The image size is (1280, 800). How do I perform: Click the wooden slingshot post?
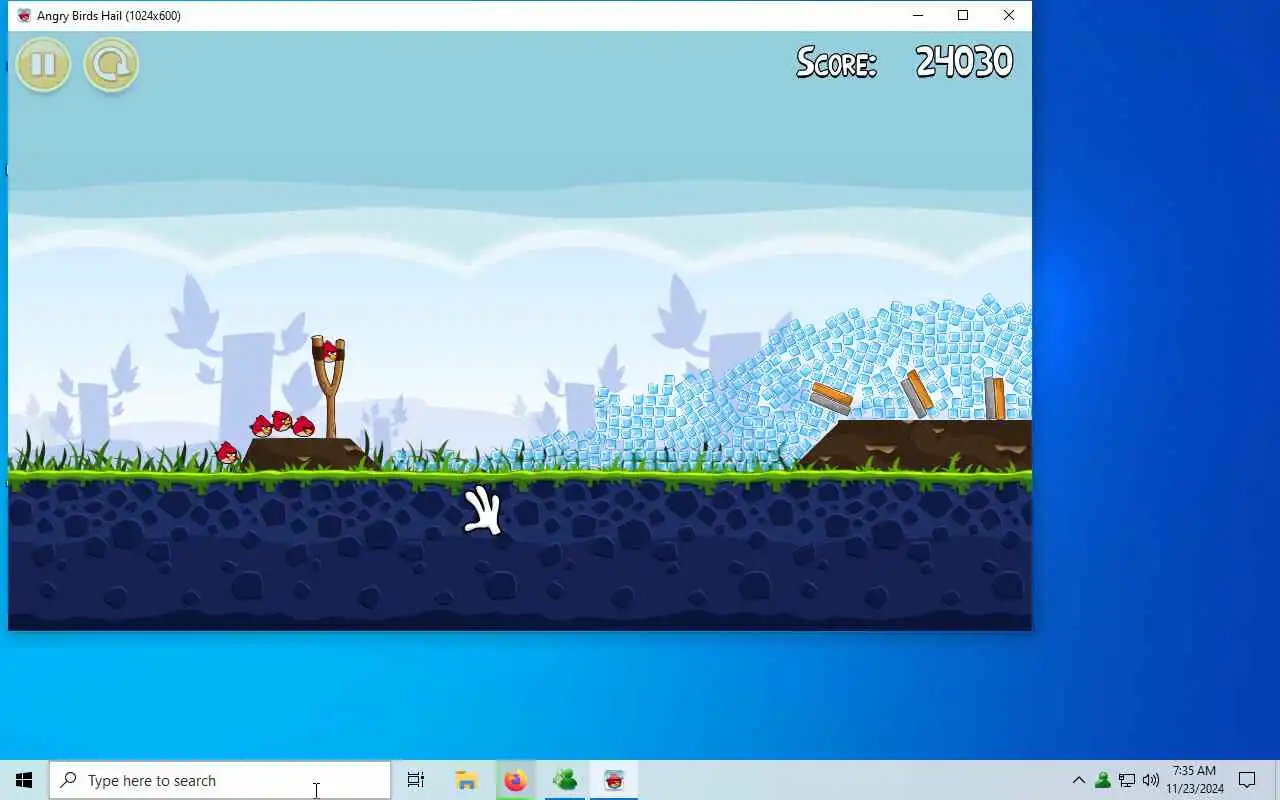click(329, 390)
